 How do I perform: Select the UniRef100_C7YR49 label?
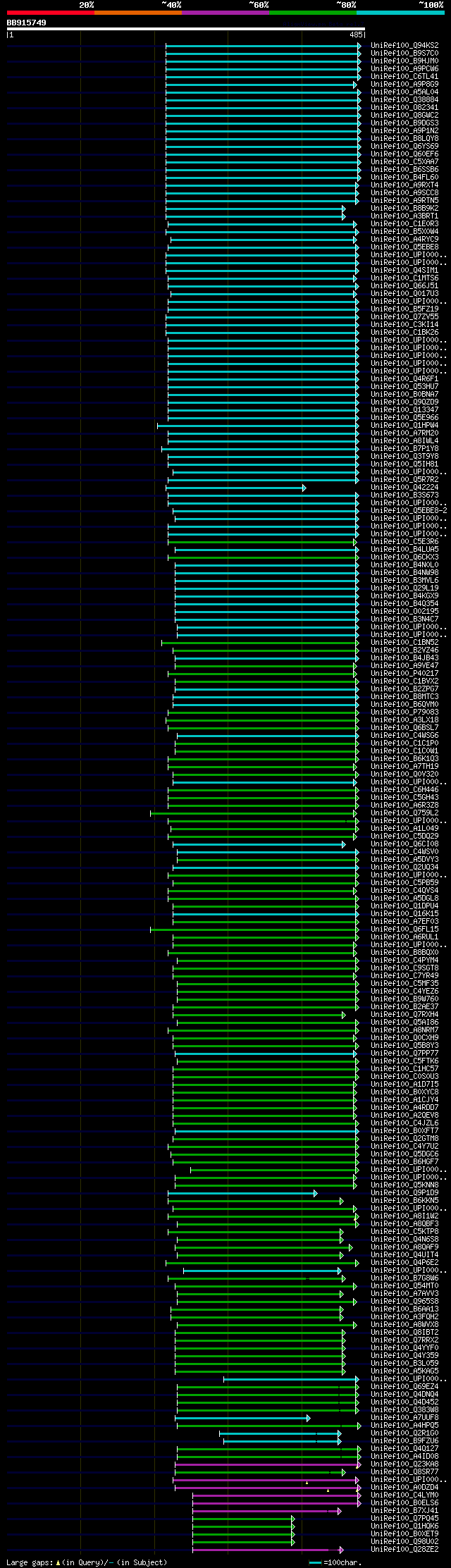point(404,975)
